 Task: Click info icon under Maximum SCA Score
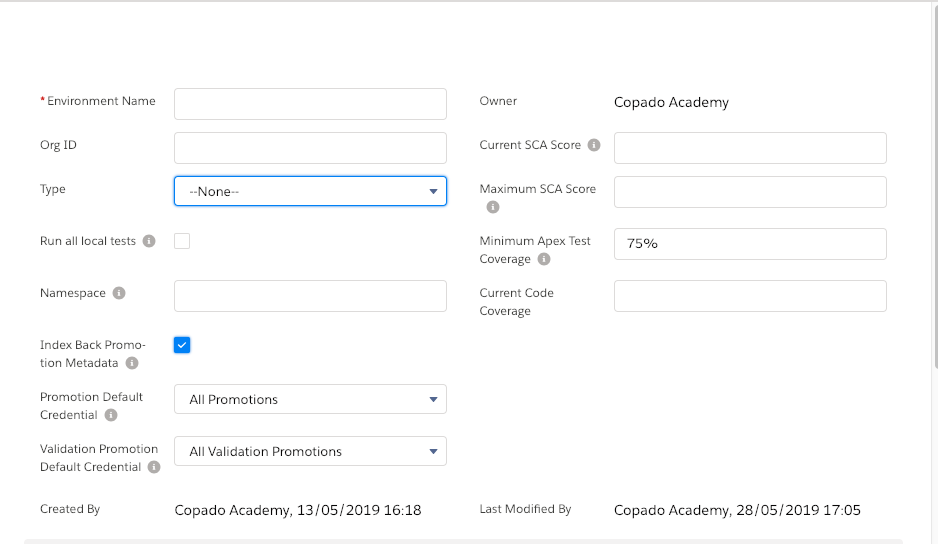[493, 206]
